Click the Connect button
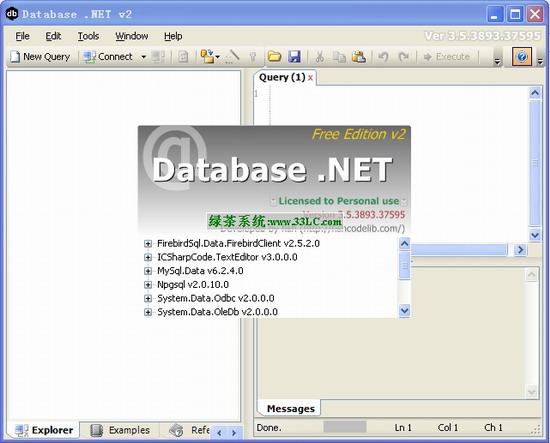550x443 pixels. click(x=108, y=57)
